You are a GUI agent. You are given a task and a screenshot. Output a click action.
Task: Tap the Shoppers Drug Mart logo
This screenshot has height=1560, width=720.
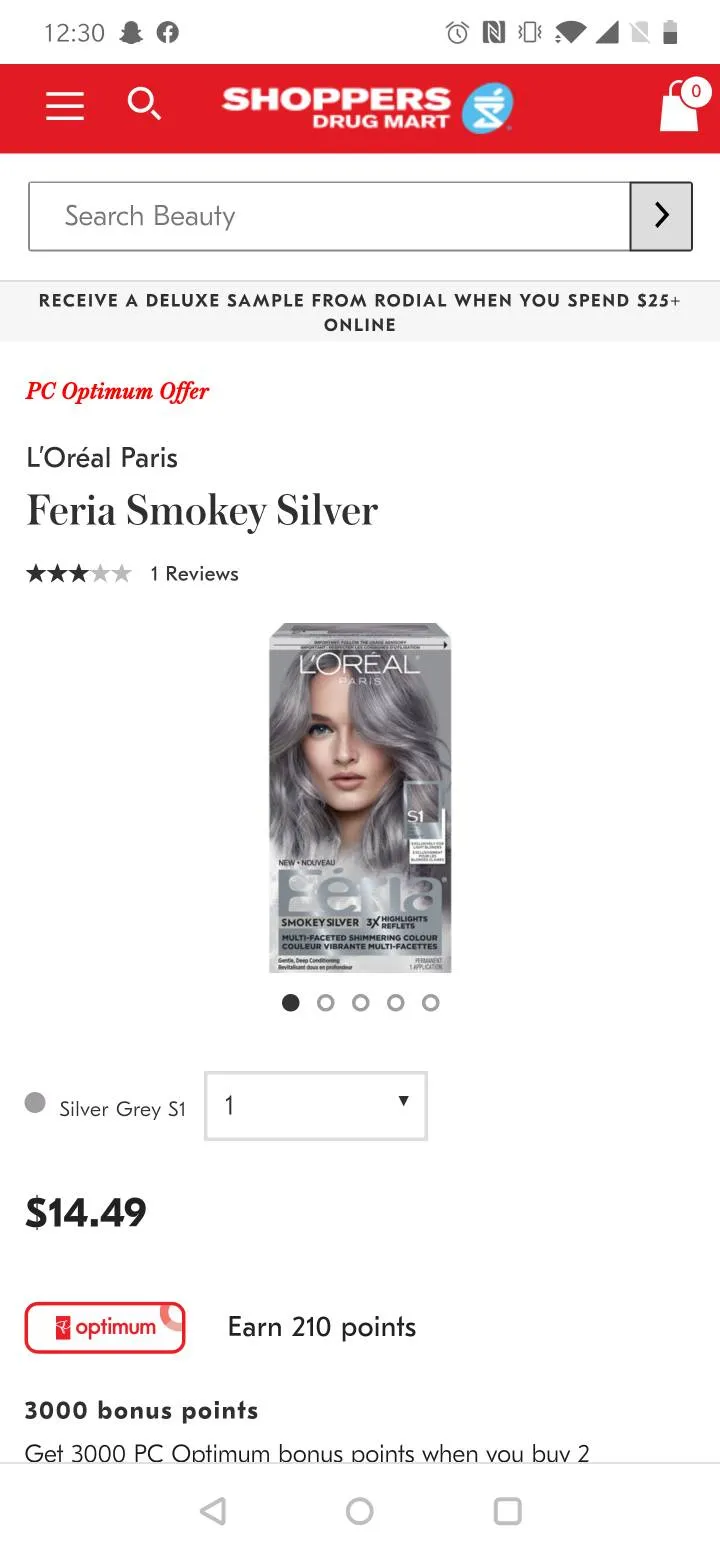click(x=367, y=108)
